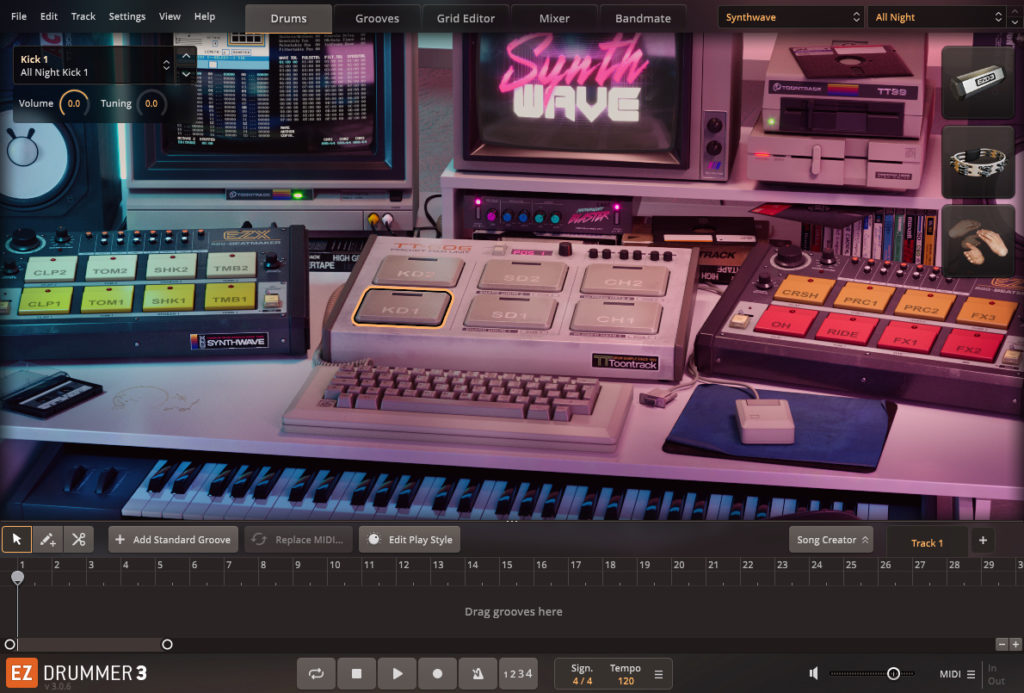Viewport: 1024px width, 693px height.
Task: Start playback with the Play button
Action: (397, 674)
